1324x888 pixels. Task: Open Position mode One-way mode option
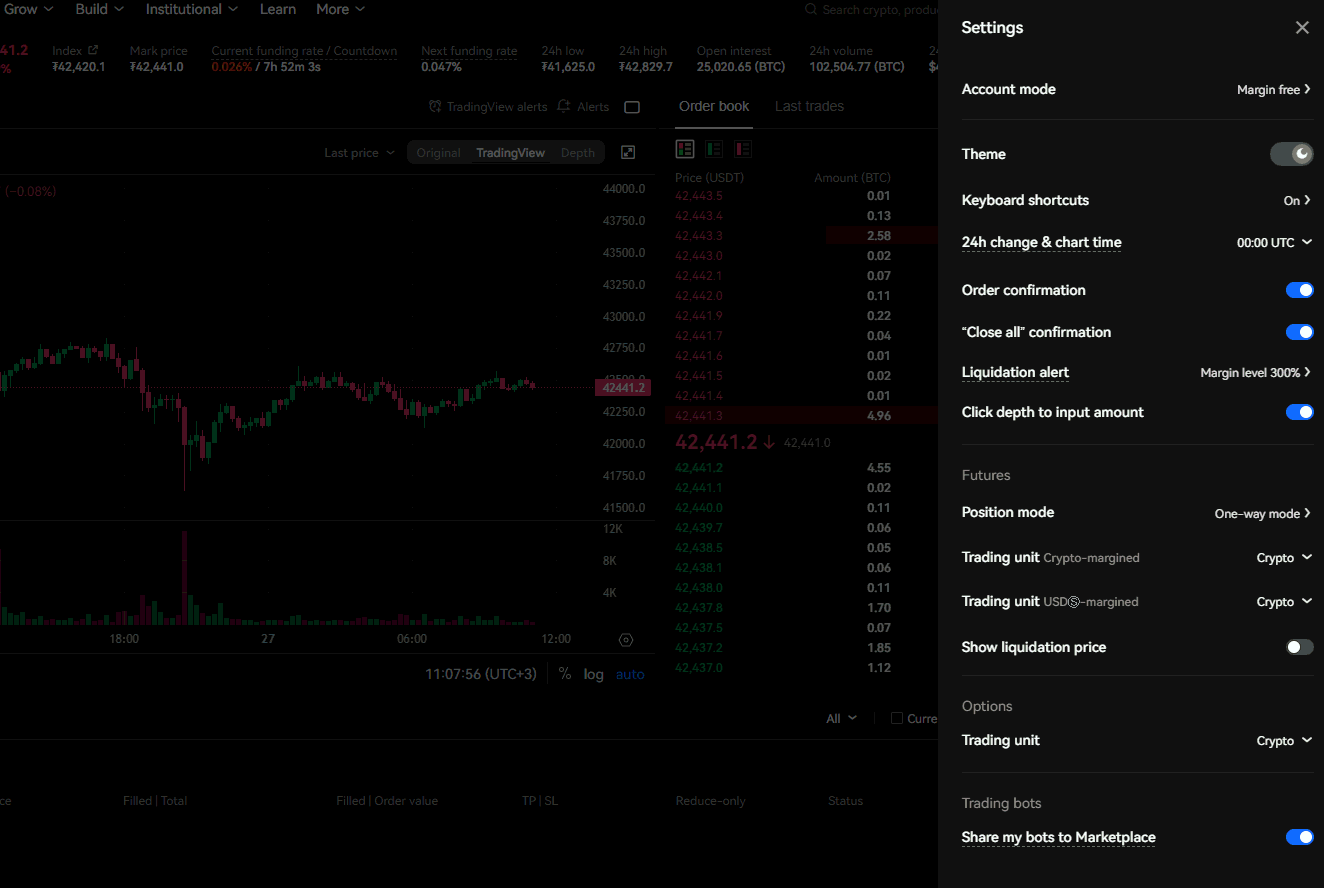(1262, 513)
